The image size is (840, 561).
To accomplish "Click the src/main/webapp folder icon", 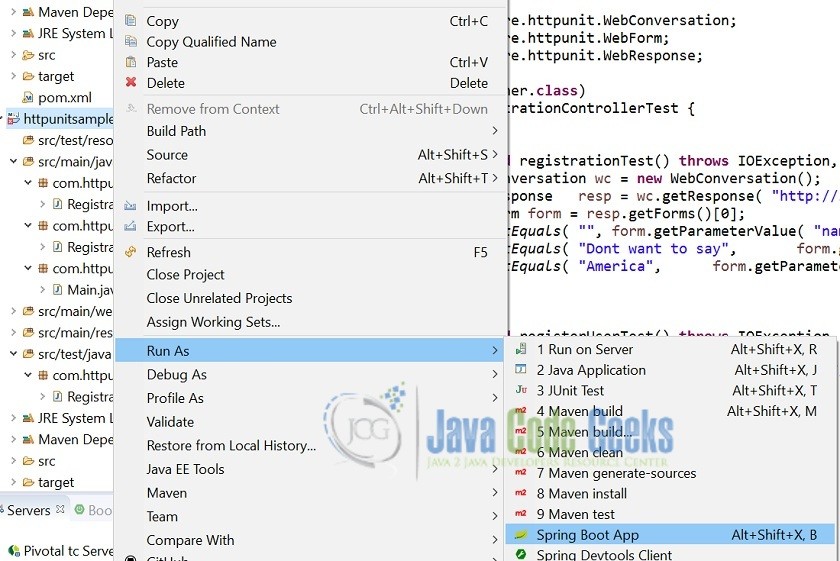I will [28, 311].
